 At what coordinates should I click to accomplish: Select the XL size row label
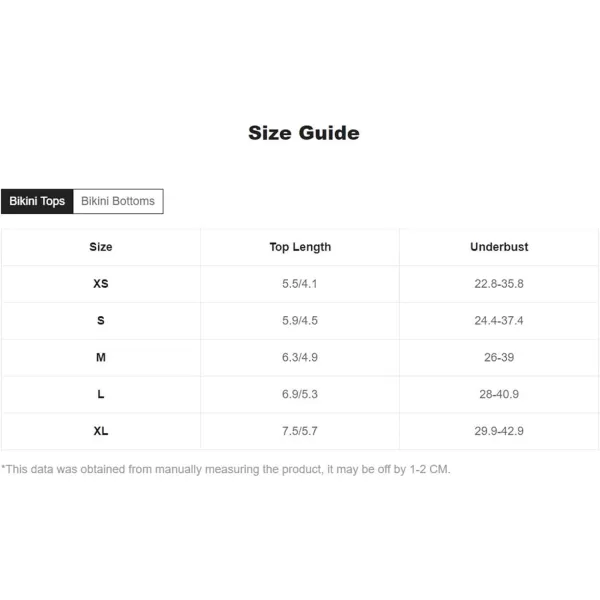[x=101, y=431]
